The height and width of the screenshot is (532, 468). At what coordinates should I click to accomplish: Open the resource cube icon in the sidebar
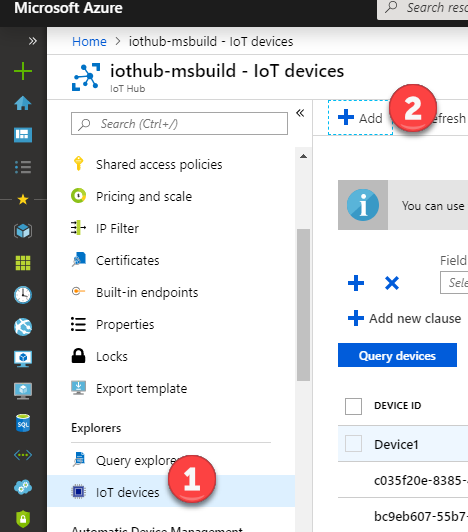pos(23,231)
